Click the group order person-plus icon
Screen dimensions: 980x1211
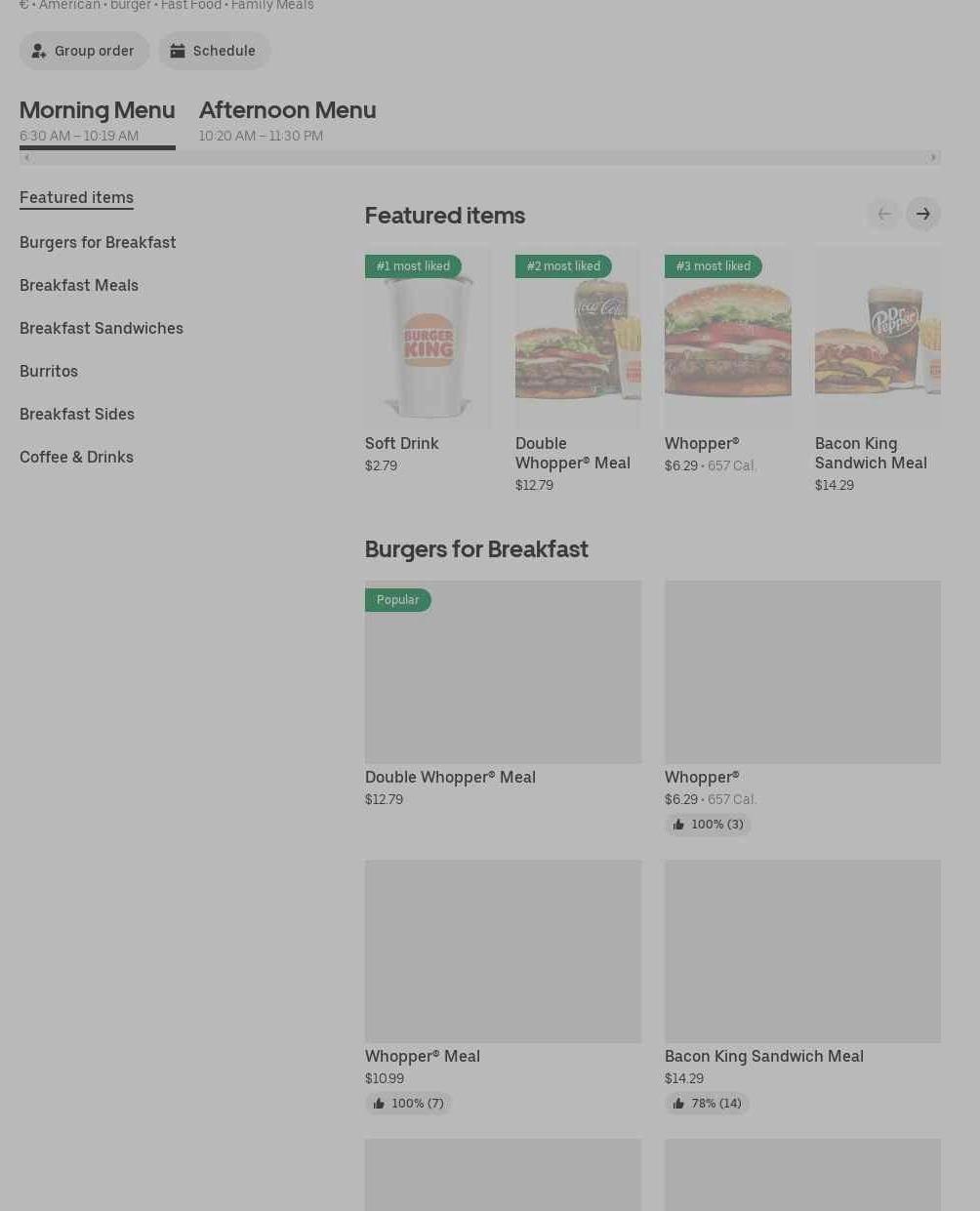pos(39,51)
